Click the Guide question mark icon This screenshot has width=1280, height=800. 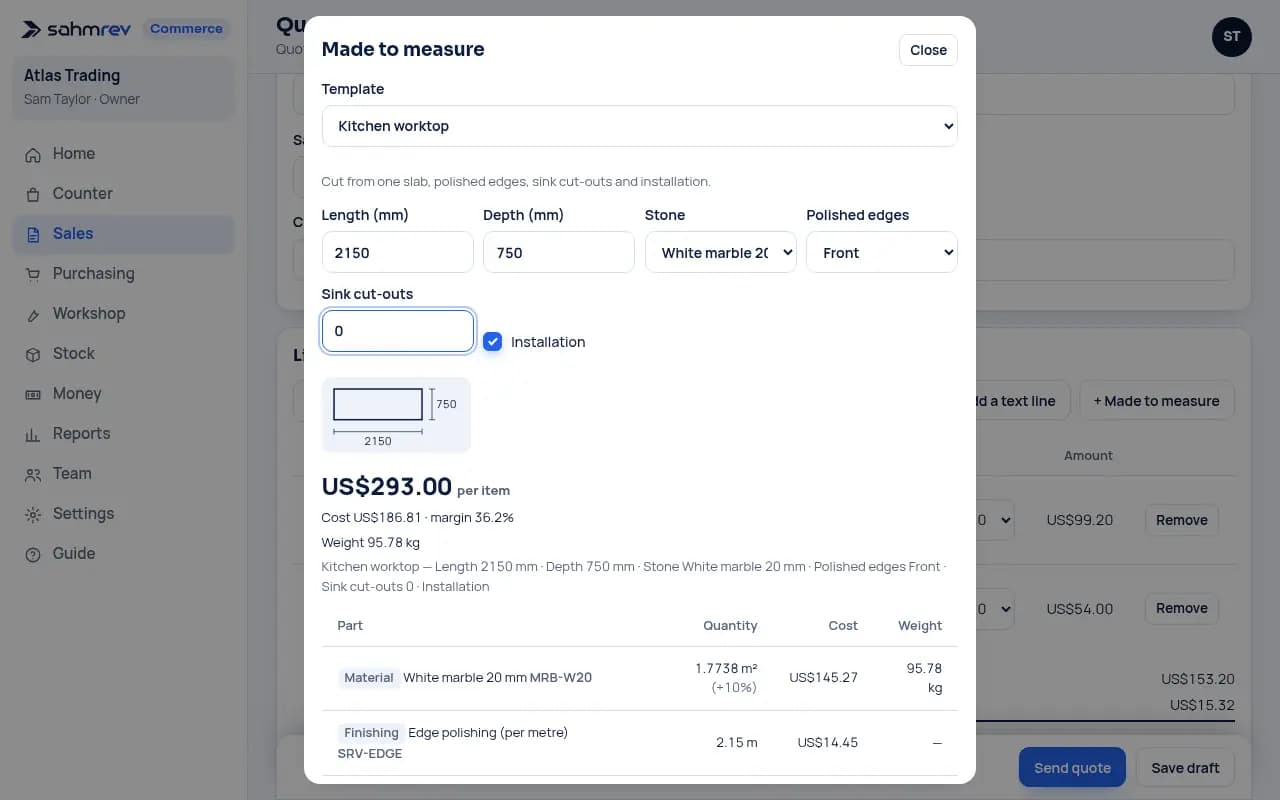(33, 554)
